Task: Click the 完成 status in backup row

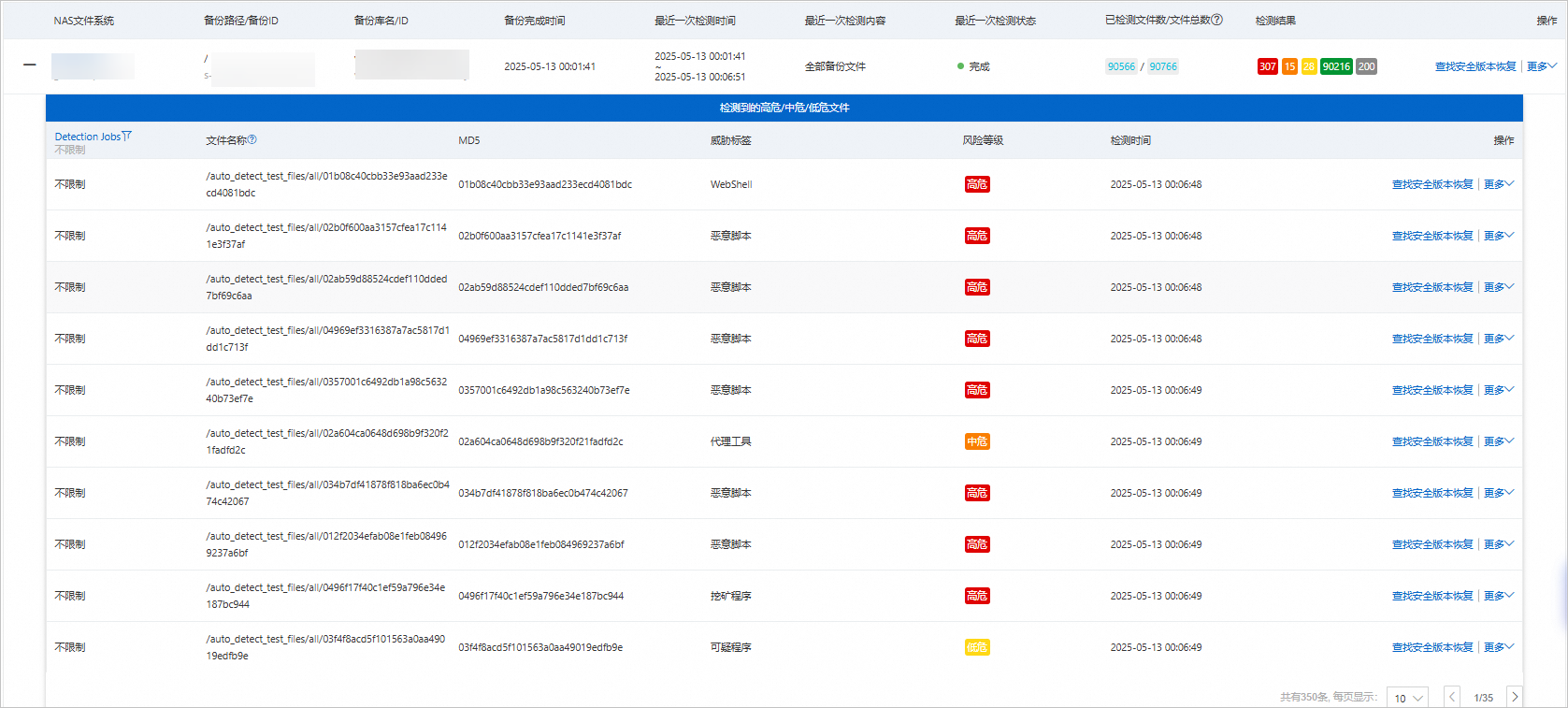Action: tap(979, 66)
